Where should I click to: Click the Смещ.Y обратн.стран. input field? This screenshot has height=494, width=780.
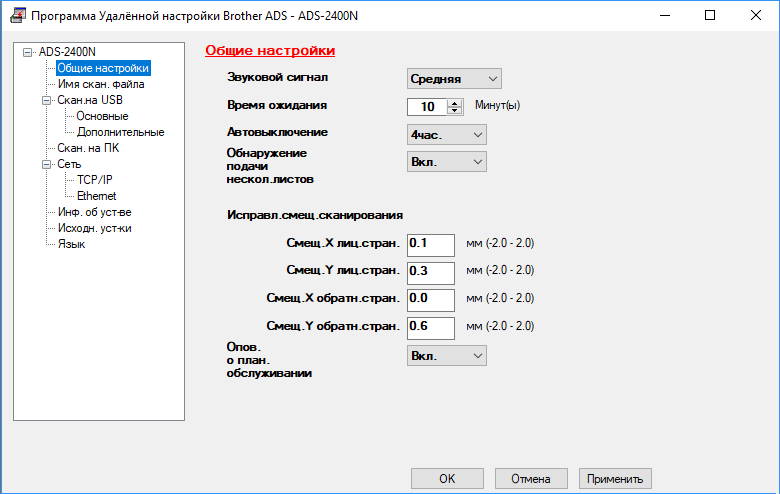tap(431, 328)
